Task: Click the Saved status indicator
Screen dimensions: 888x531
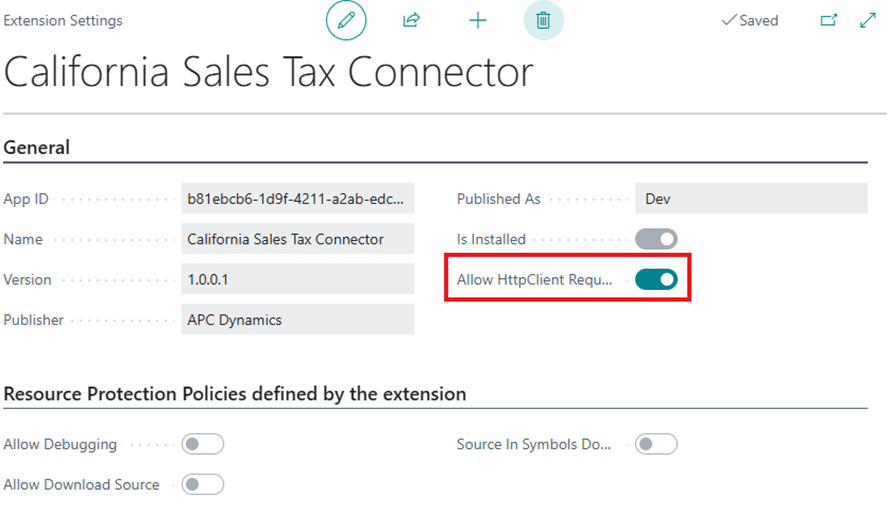Action: click(x=750, y=20)
